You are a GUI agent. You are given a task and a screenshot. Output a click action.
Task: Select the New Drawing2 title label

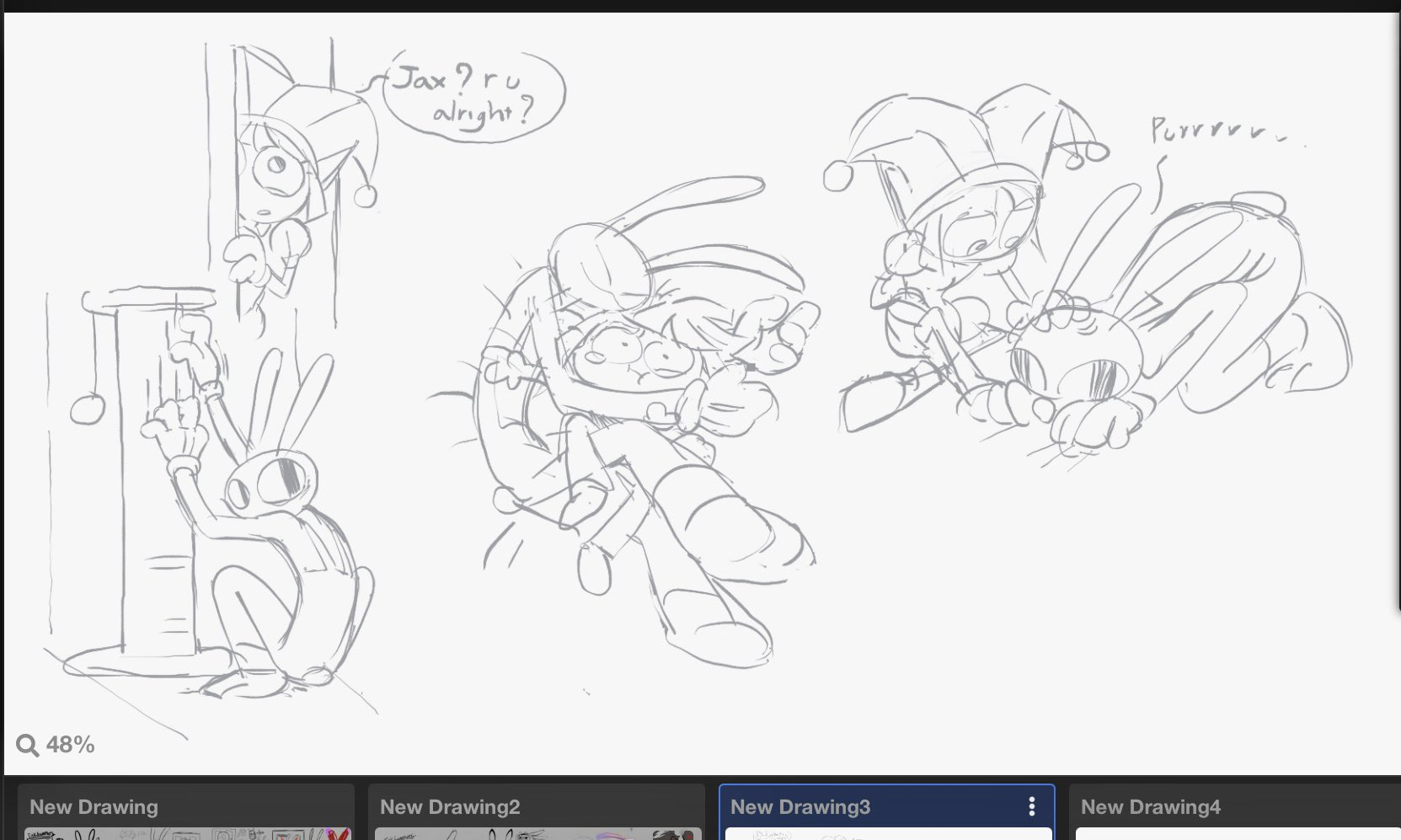click(450, 806)
